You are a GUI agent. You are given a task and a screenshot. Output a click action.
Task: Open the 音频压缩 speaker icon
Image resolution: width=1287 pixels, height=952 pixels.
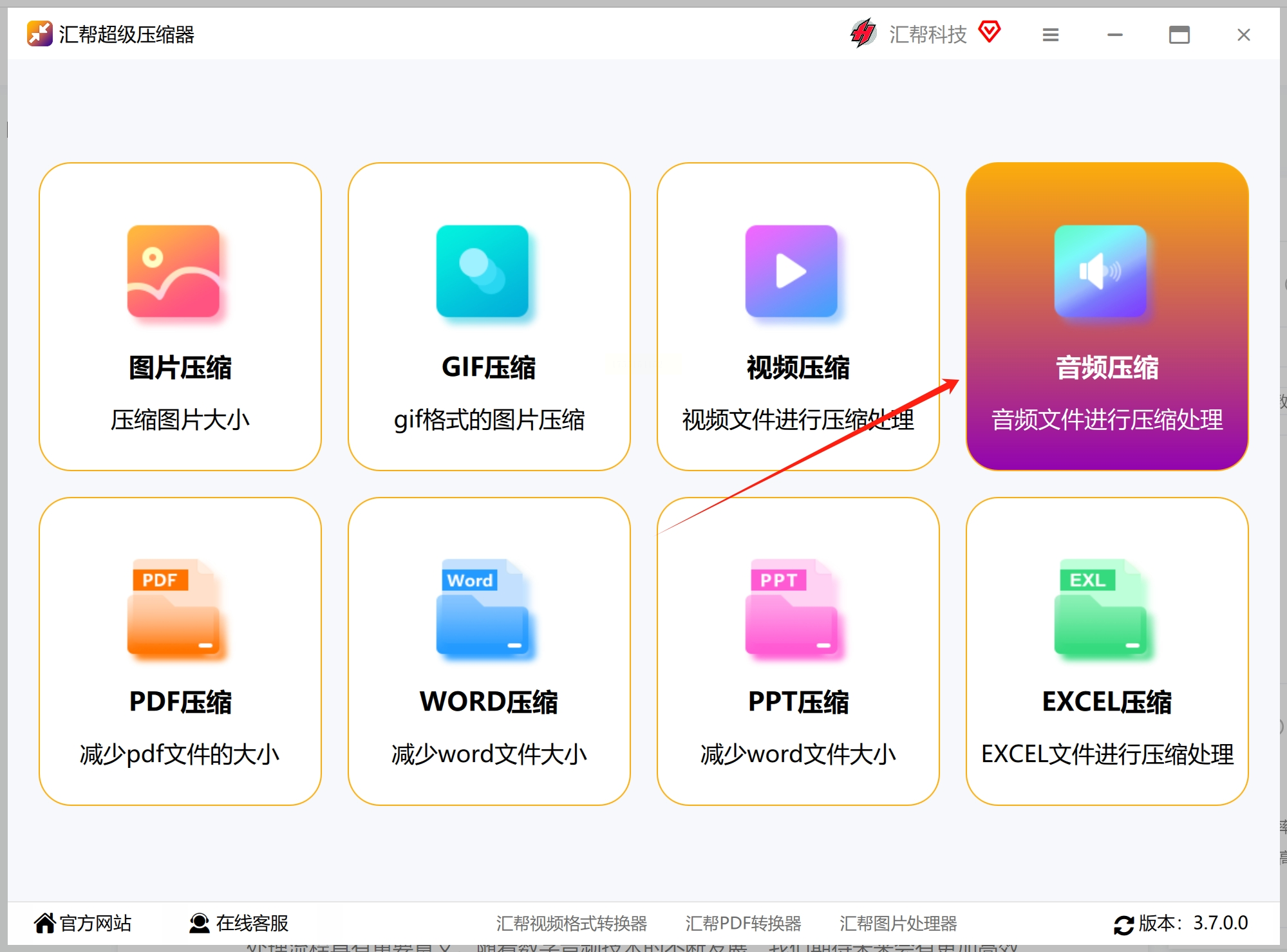(1100, 271)
